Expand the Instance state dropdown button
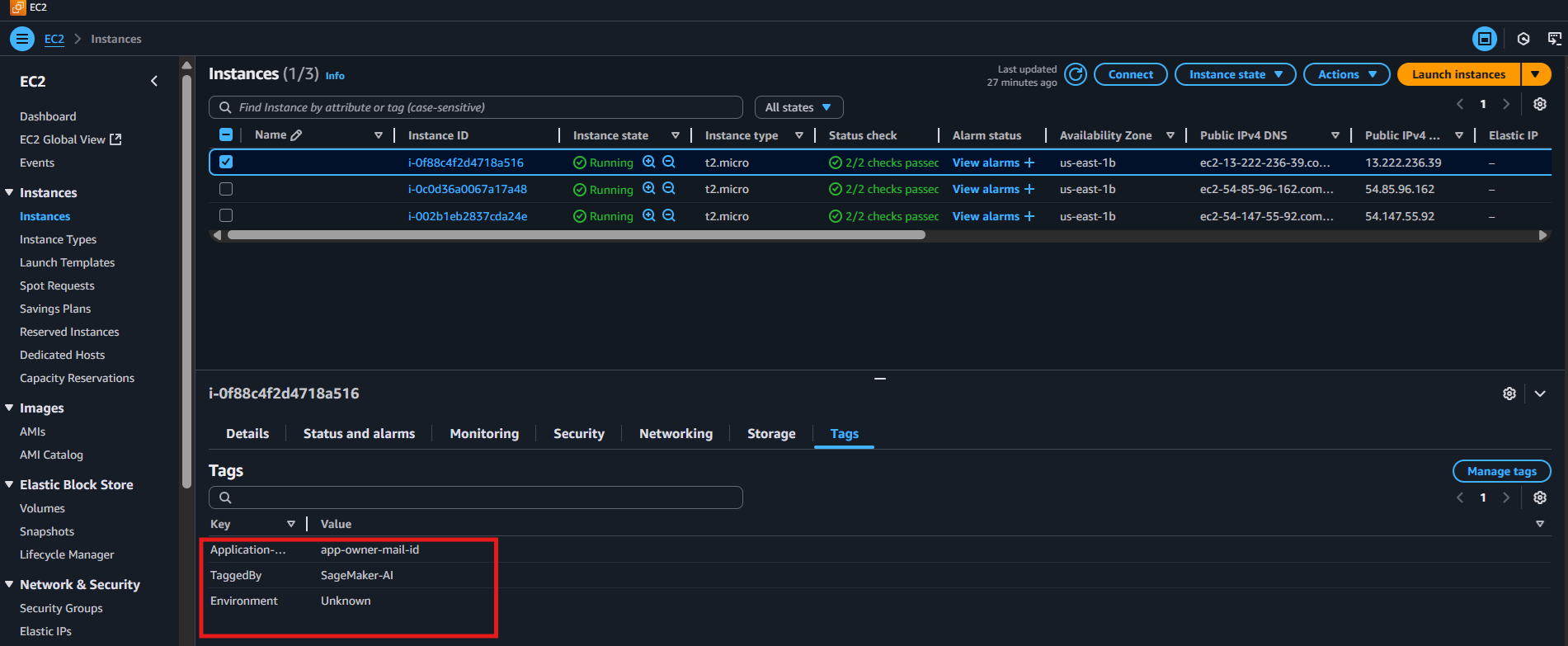Viewport: 1568px width, 646px height. coord(1235,74)
